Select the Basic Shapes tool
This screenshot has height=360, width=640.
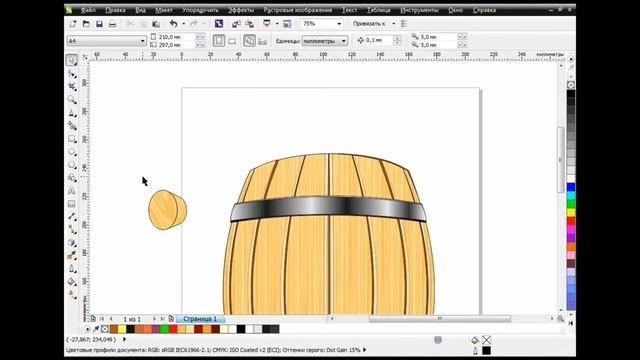coord(72,178)
